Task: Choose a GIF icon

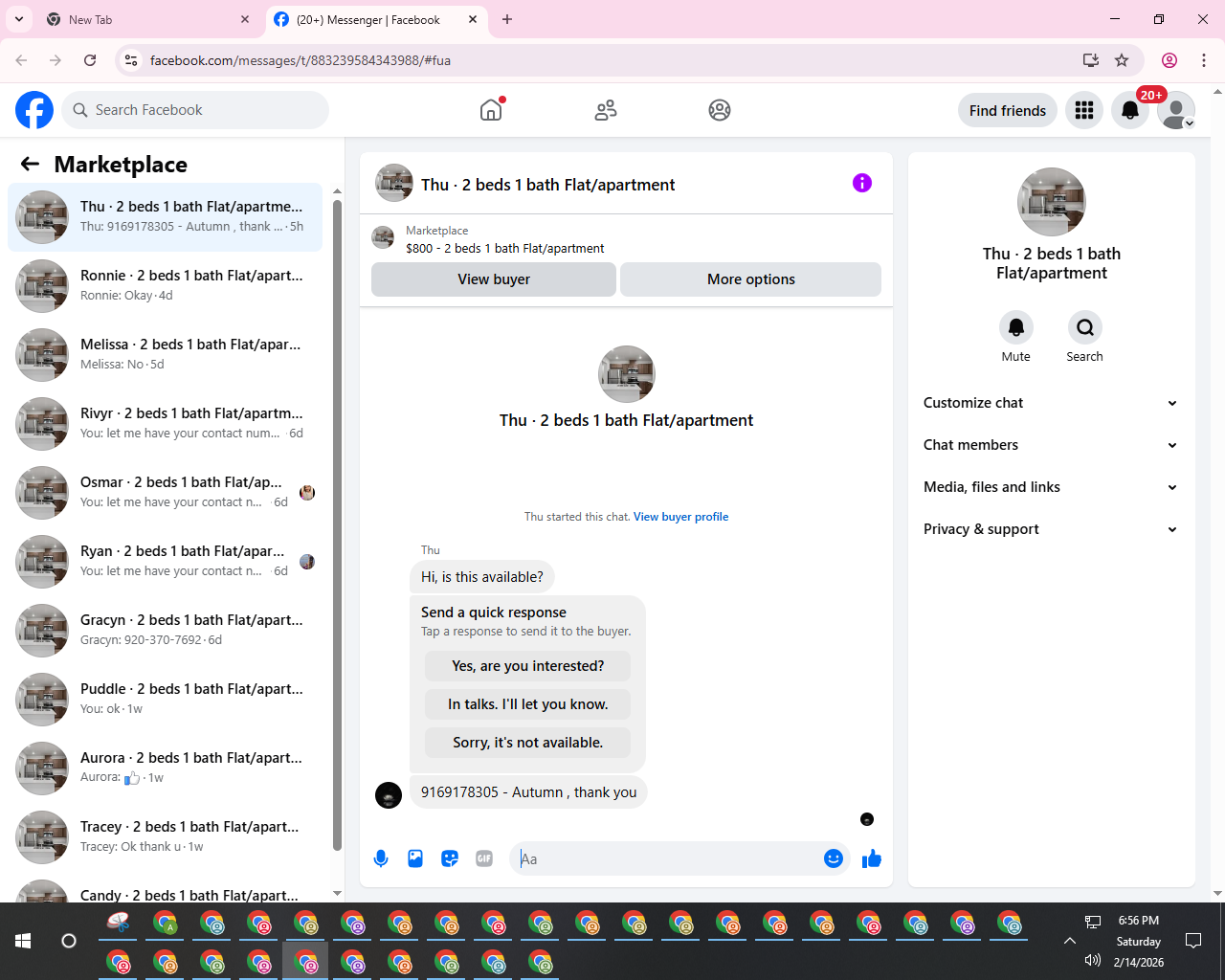Action: coord(484,858)
